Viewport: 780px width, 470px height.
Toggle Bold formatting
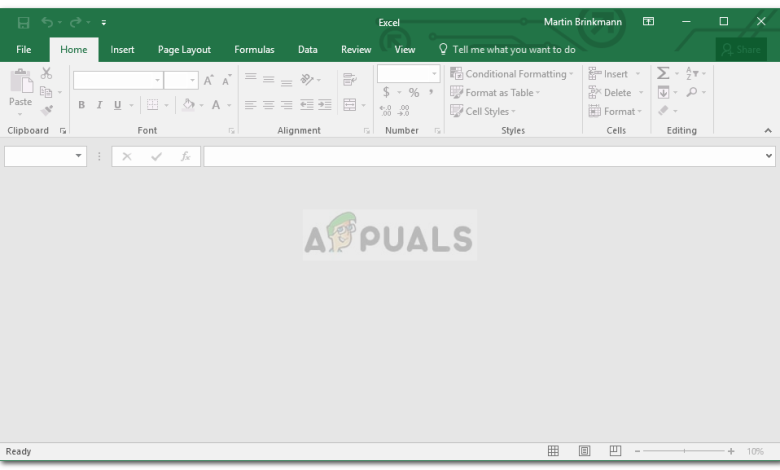tap(81, 105)
